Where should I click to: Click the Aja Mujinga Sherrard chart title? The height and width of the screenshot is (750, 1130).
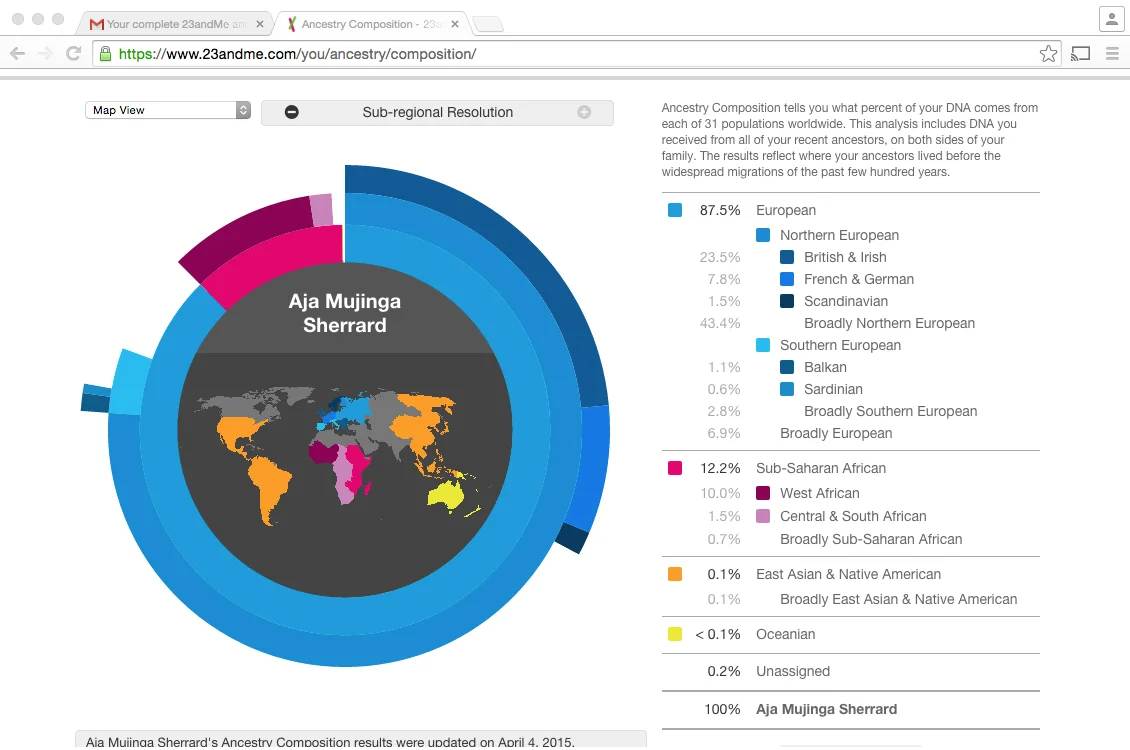344,313
